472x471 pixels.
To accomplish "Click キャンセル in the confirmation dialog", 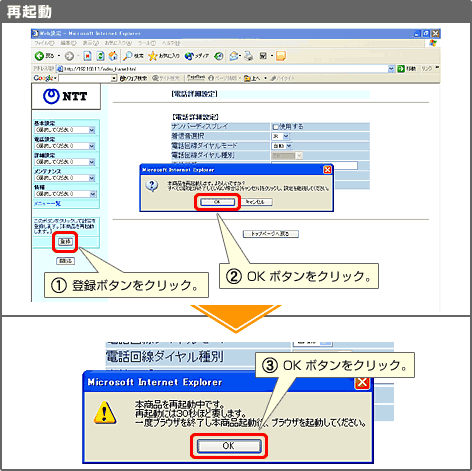I will pos(255,202).
